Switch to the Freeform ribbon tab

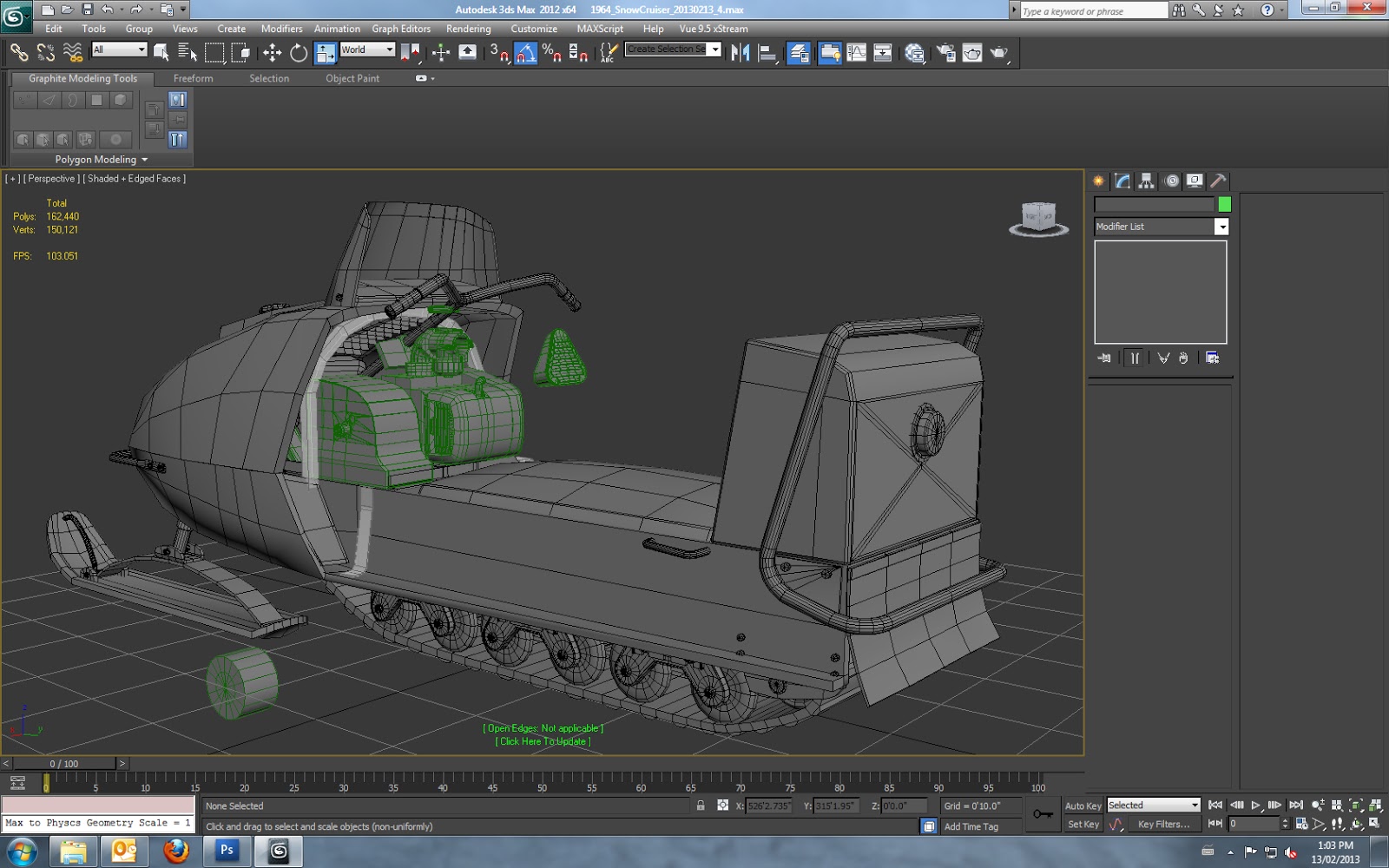tap(193, 78)
